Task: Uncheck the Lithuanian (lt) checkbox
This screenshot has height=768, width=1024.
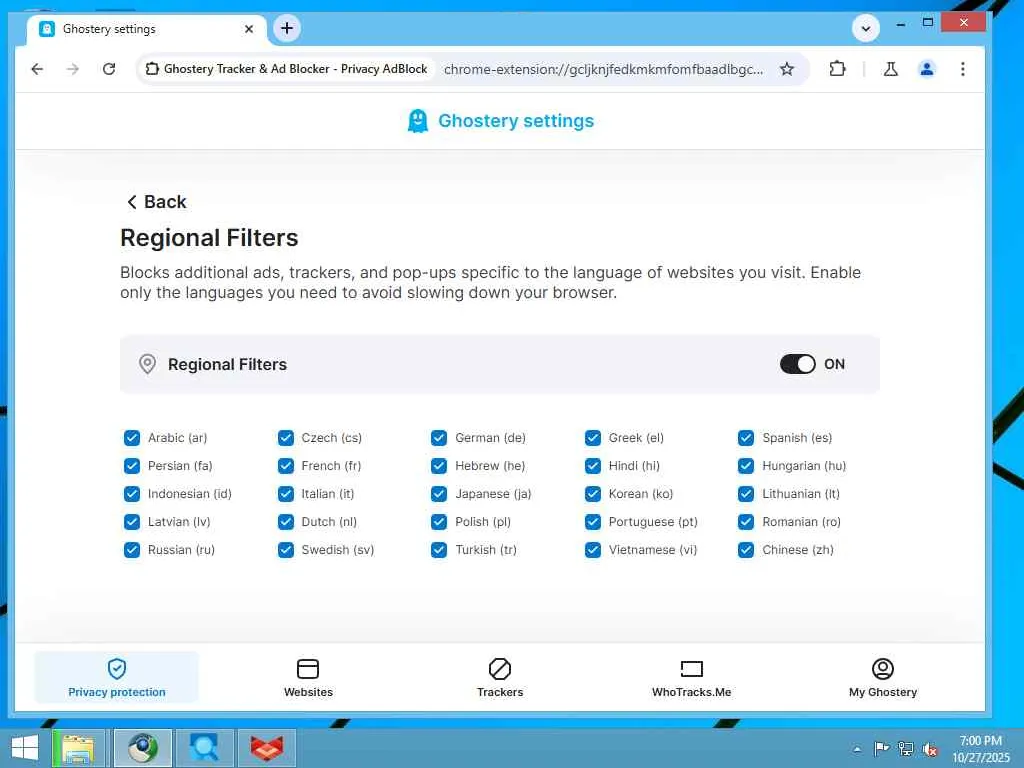Action: (x=746, y=494)
